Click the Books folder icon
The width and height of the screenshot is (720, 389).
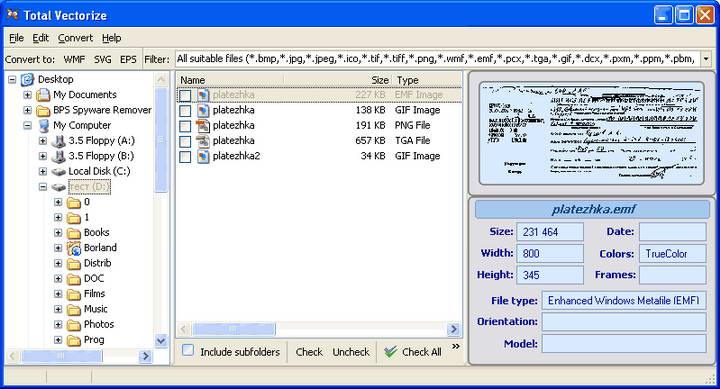tap(74, 233)
